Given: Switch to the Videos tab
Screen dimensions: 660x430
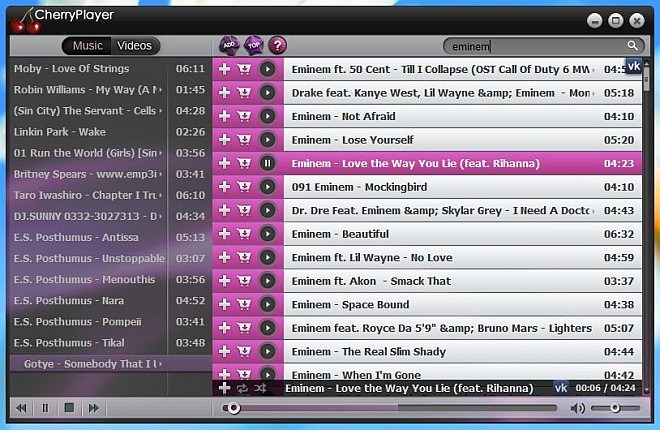Looking at the screenshot, I should (x=135, y=45).
